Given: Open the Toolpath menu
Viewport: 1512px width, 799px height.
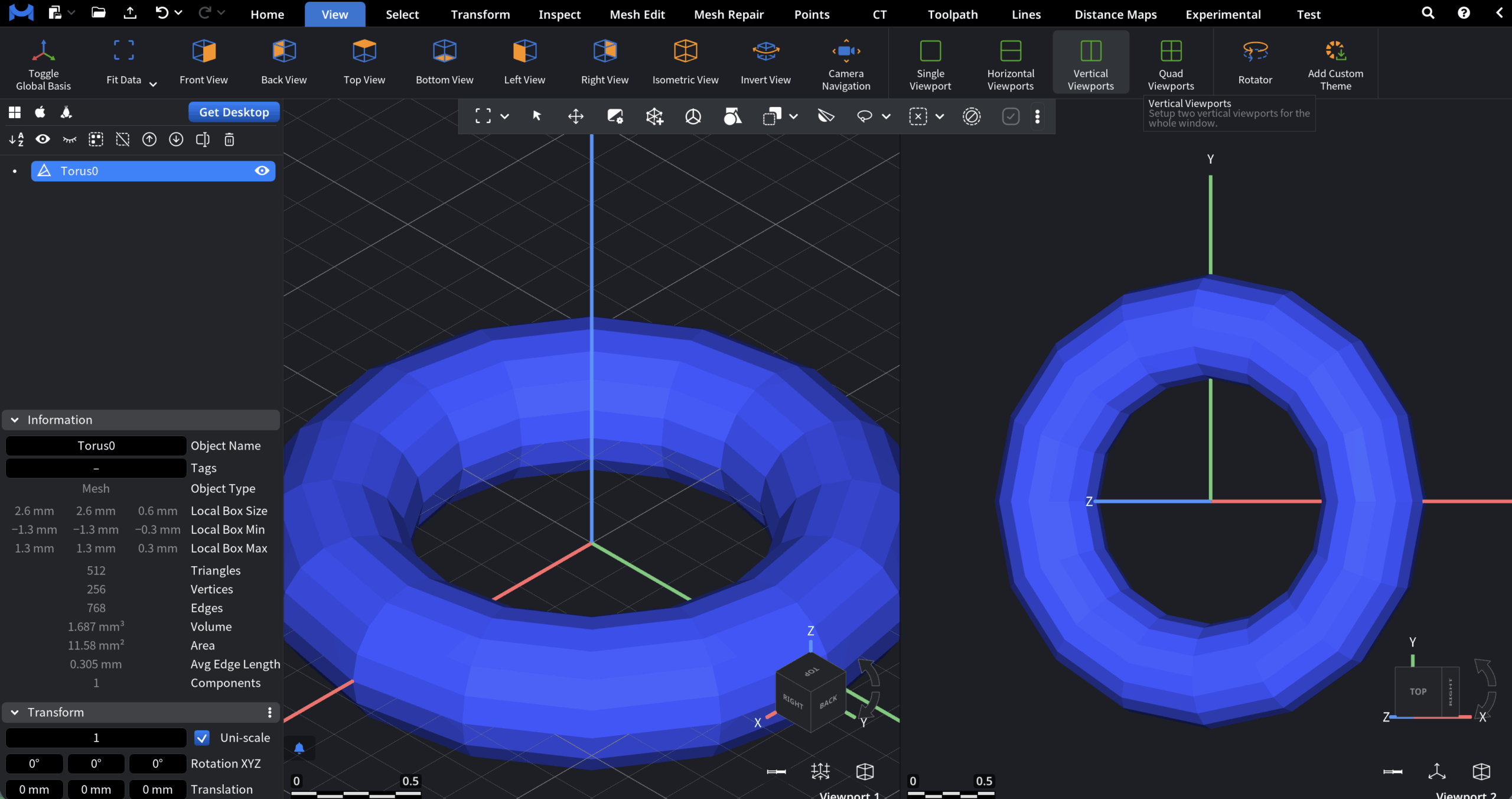Looking at the screenshot, I should point(951,14).
